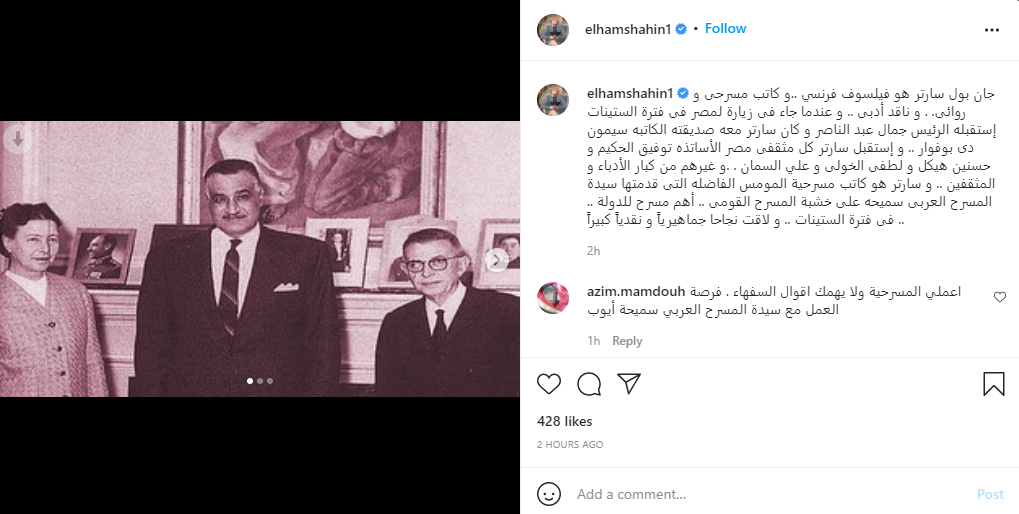The image size is (1019, 514).
Task: Open the emoji picker smiley icon
Action: pyautogui.click(x=549, y=494)
